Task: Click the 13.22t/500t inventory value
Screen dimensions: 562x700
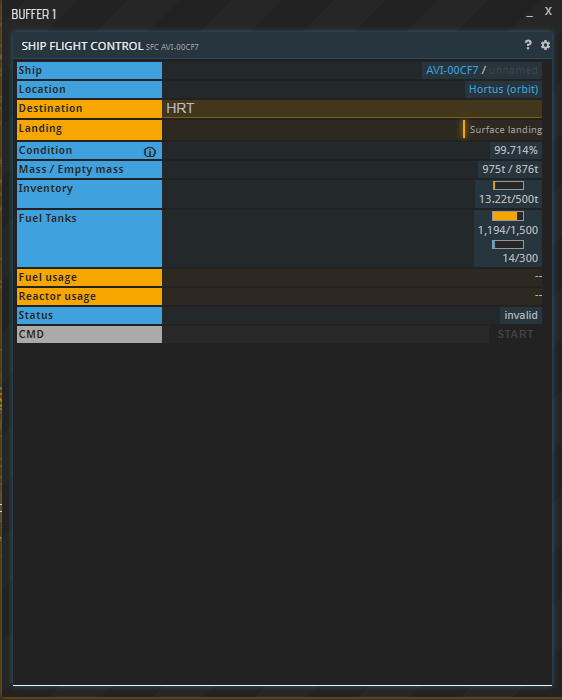Action: 508,199
